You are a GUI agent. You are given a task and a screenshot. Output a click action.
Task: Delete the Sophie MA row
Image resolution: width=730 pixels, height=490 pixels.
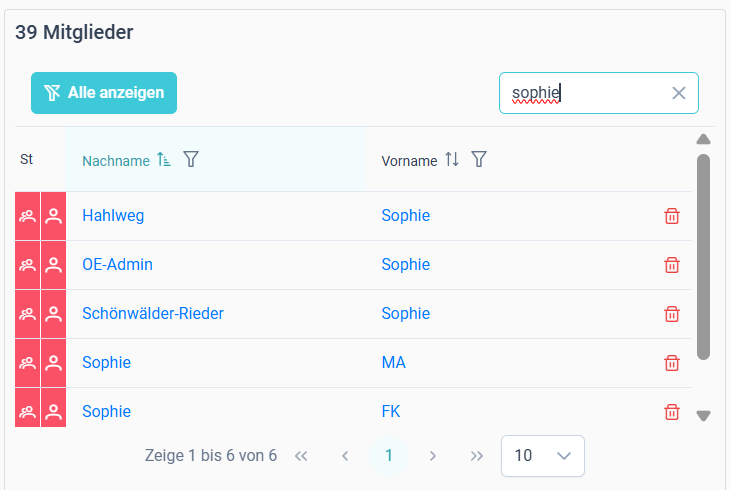[671, 363]
